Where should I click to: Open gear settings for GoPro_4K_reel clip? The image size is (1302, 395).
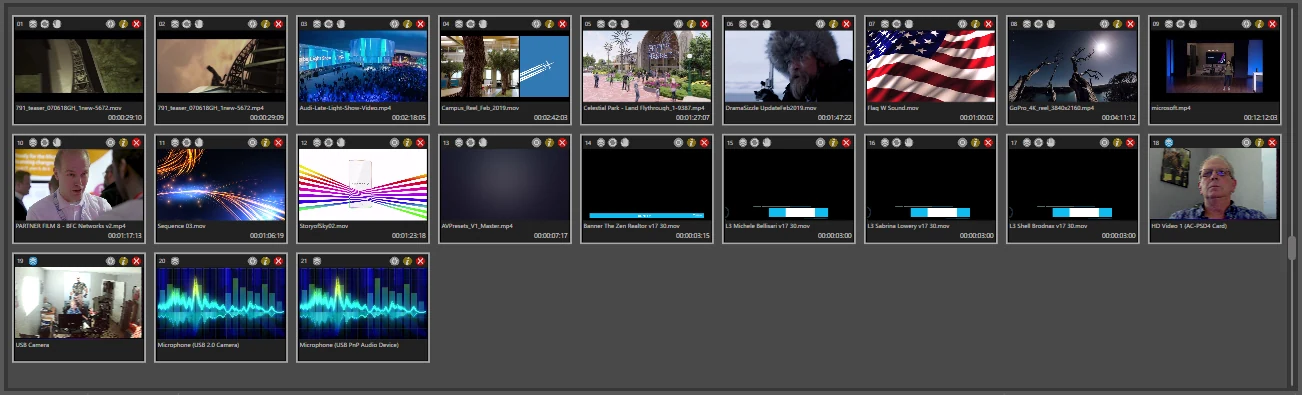click(x=1104, y=24)
